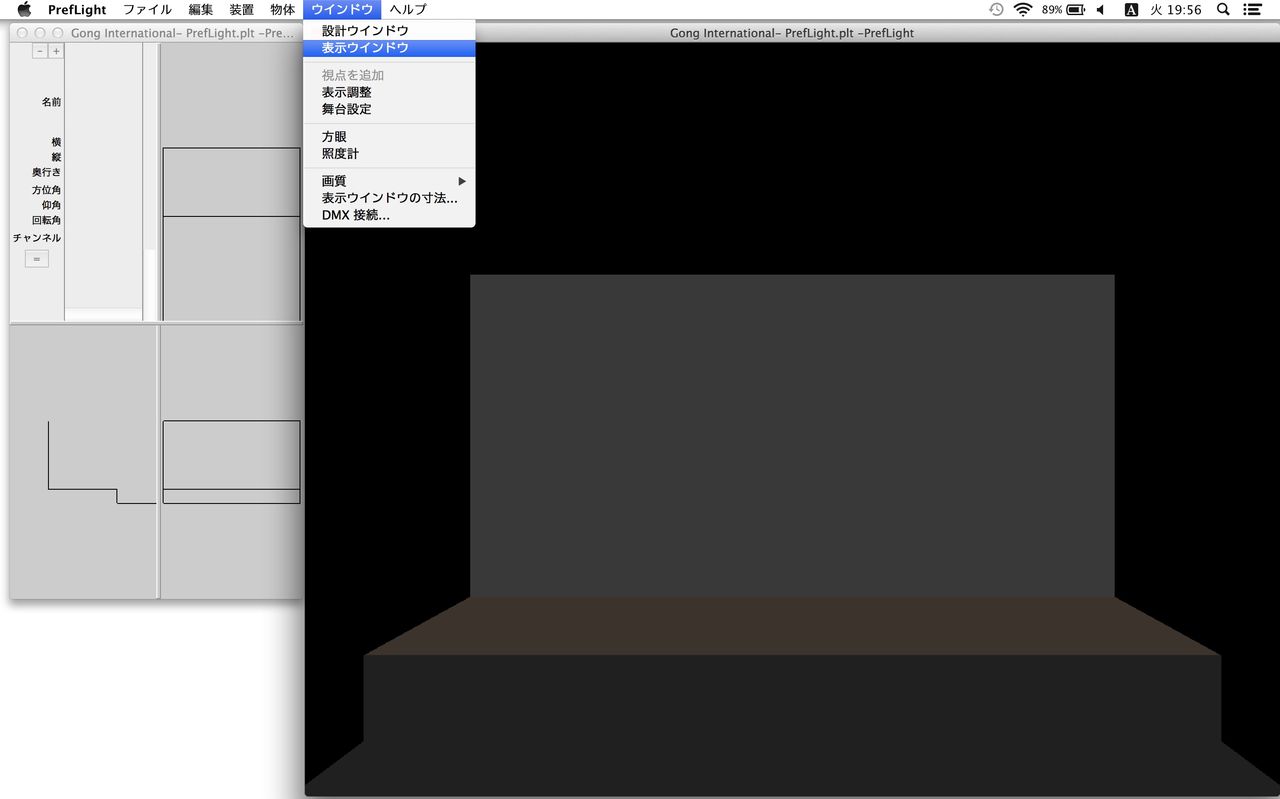The image size is (1280, 799).
Task: Expand the 画質 submenu
Action: (x=389, y=181)
